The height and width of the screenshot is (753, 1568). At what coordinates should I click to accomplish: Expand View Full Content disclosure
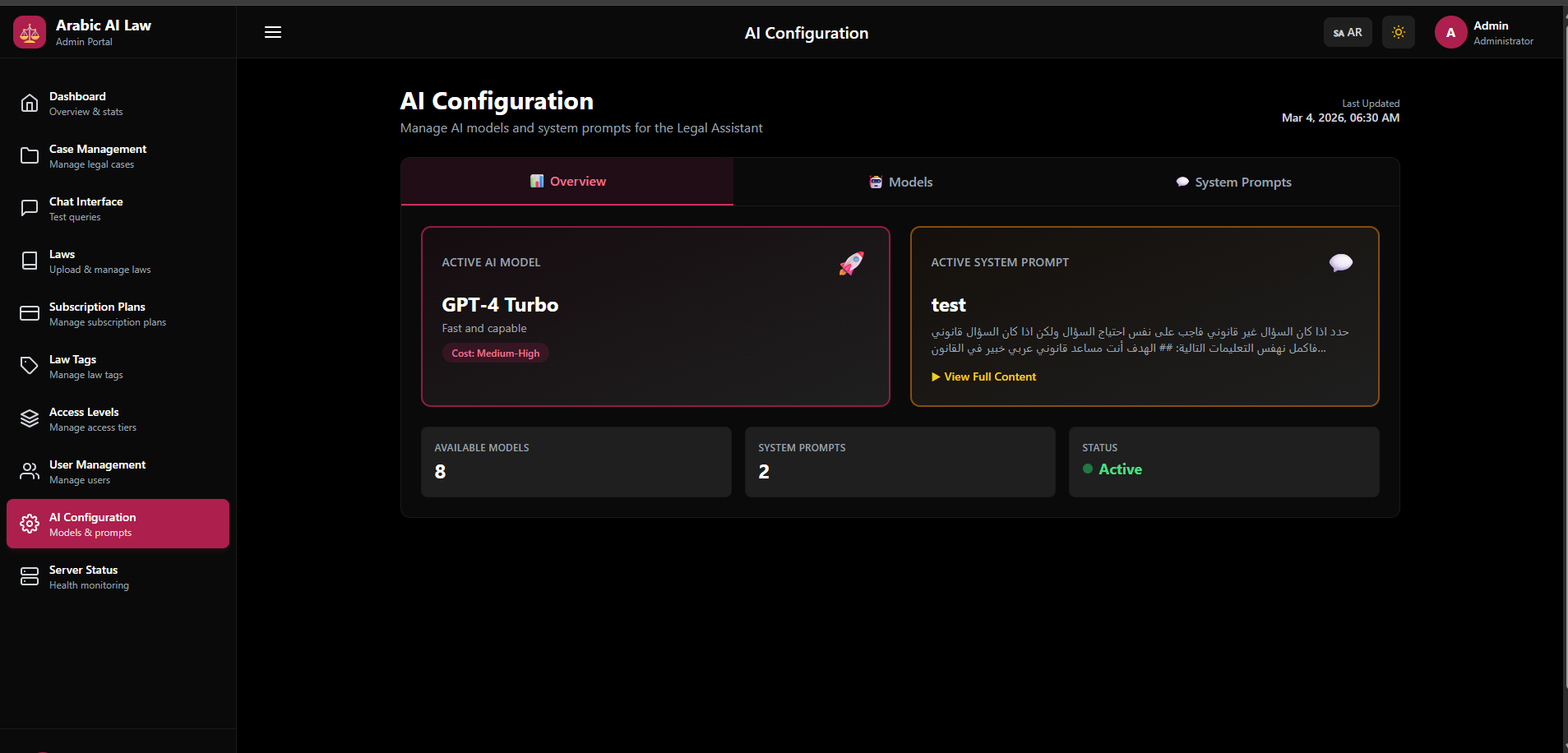click(x=983, y=376)
